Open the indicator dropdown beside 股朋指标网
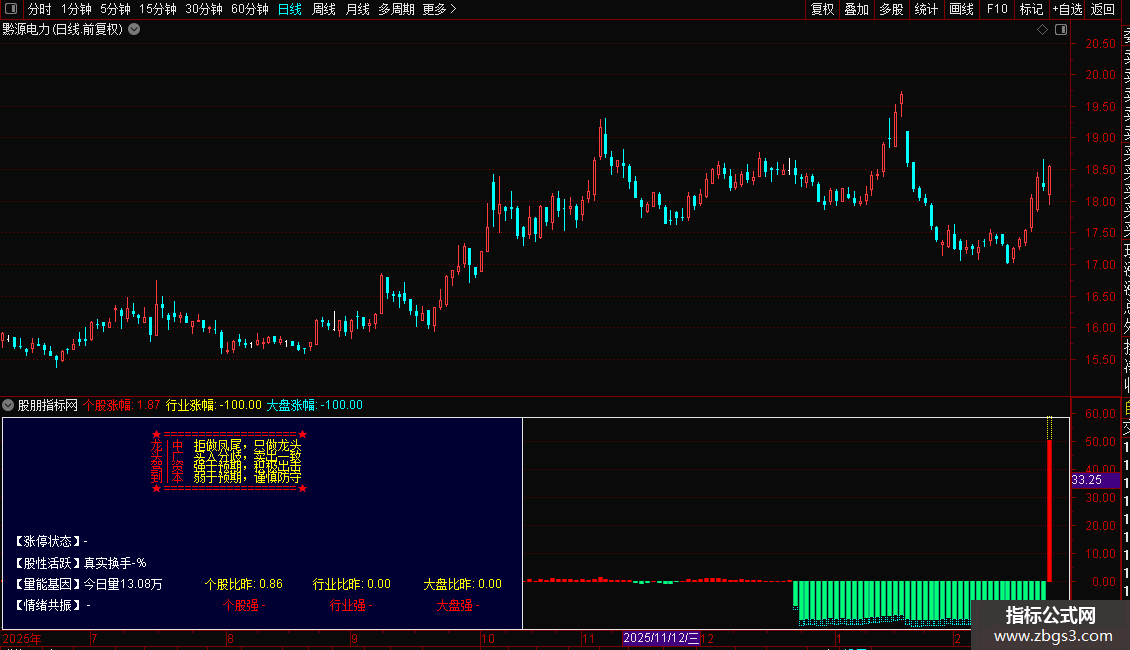Screen dimensions: 1130x650 pyautogui.click(x=8, y=405)
